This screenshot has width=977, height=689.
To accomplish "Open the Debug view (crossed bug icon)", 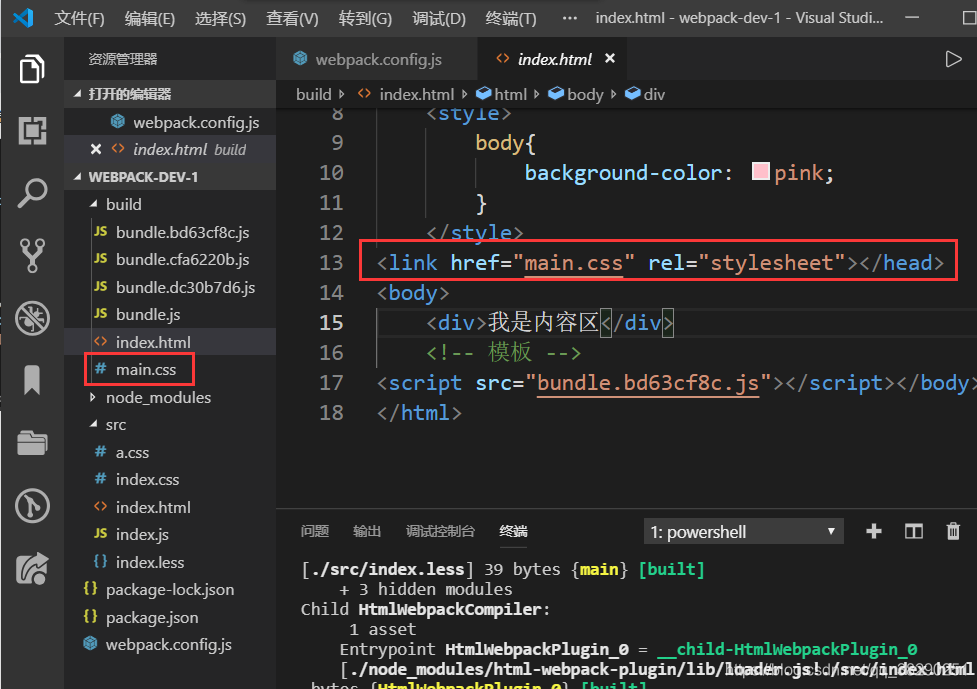I will [x=32, y=318].
